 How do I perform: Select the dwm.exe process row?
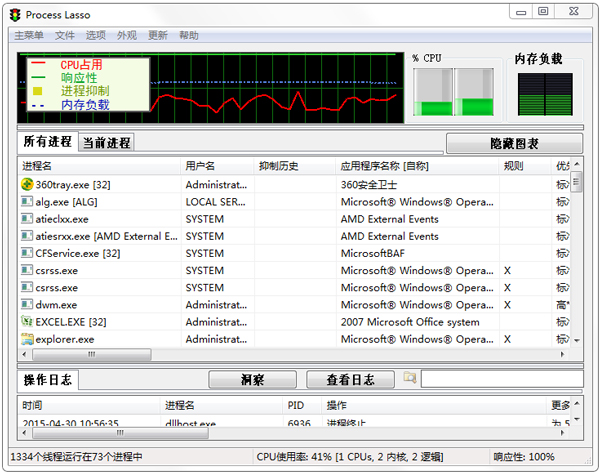pyautogui.click(x=294, y=305)
